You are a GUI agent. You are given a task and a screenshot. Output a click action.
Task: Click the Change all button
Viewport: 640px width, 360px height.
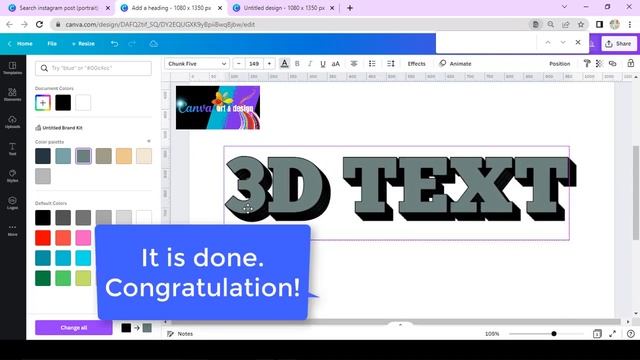click(74, 328)
